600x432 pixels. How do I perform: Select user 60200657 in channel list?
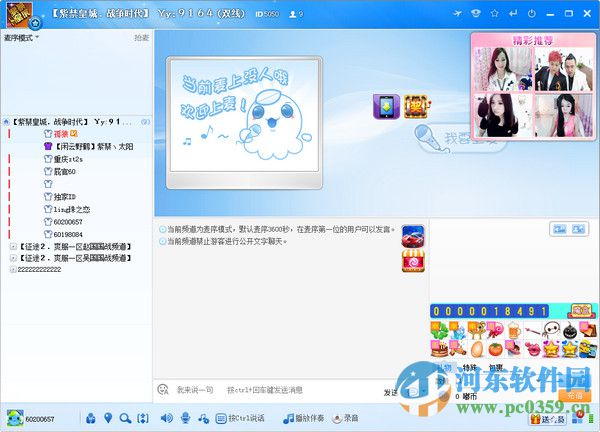[64, 222]
